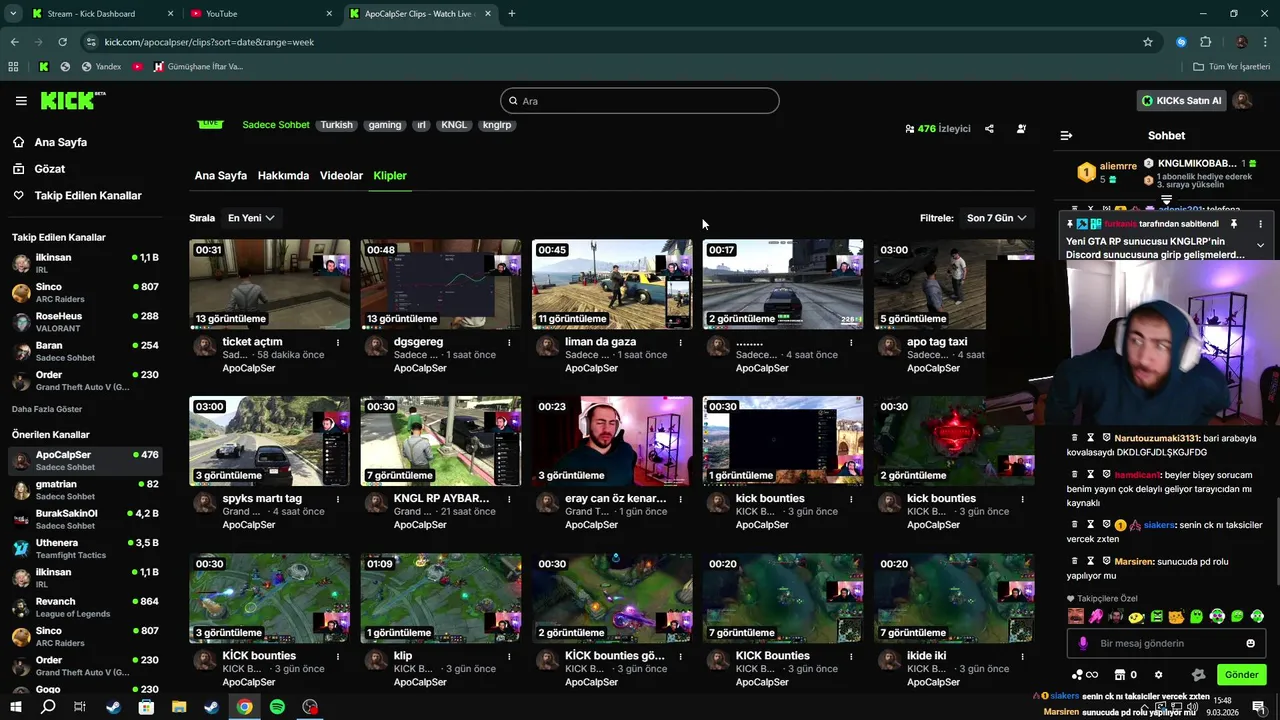Share the ApoCalpSer channel
The width and height of the screenshot is (1280, 720).
pyautogui.click(x=989, y=129)
